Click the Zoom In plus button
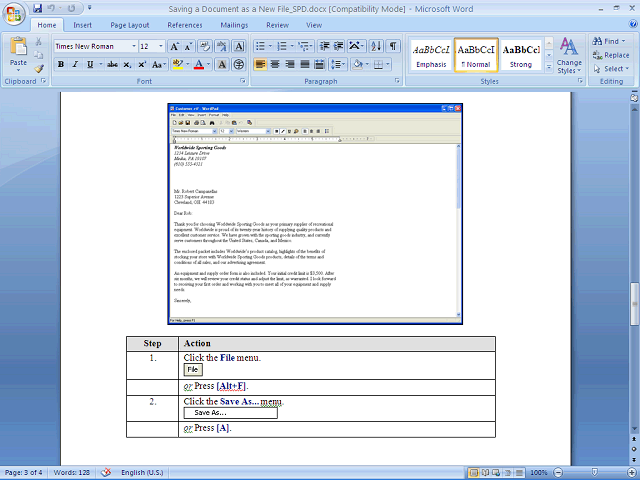Image resolution: width=640 pixels, height=480 pixels. point(631,472)
